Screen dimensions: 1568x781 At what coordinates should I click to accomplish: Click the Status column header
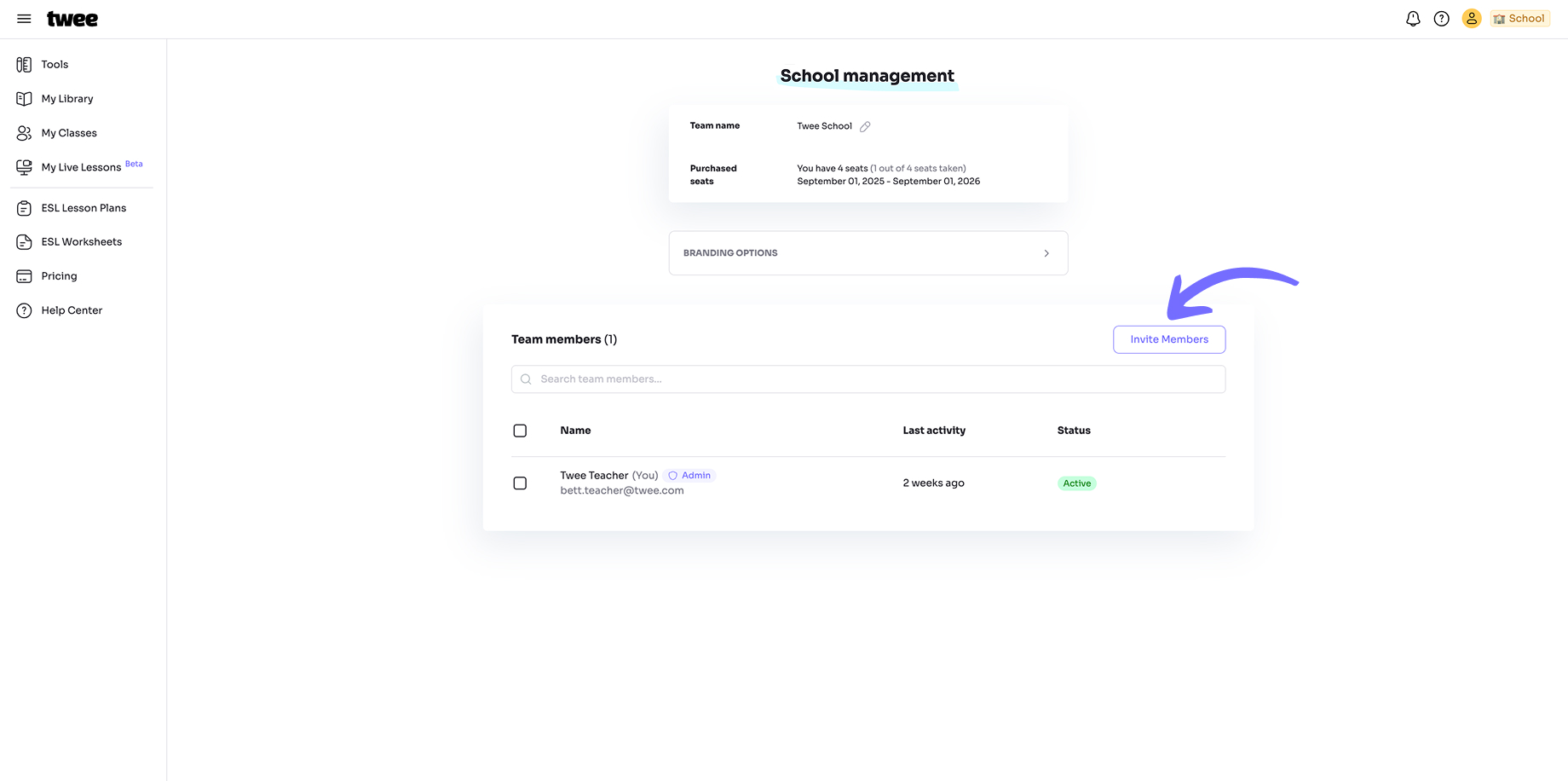coord(1074,431)
